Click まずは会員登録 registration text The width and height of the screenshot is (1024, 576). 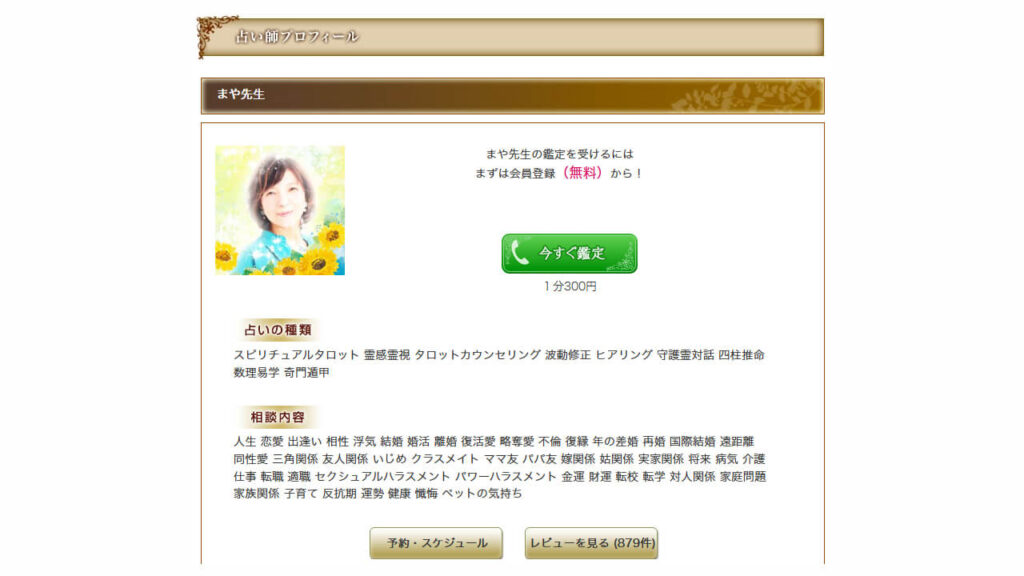coord(515,173)
